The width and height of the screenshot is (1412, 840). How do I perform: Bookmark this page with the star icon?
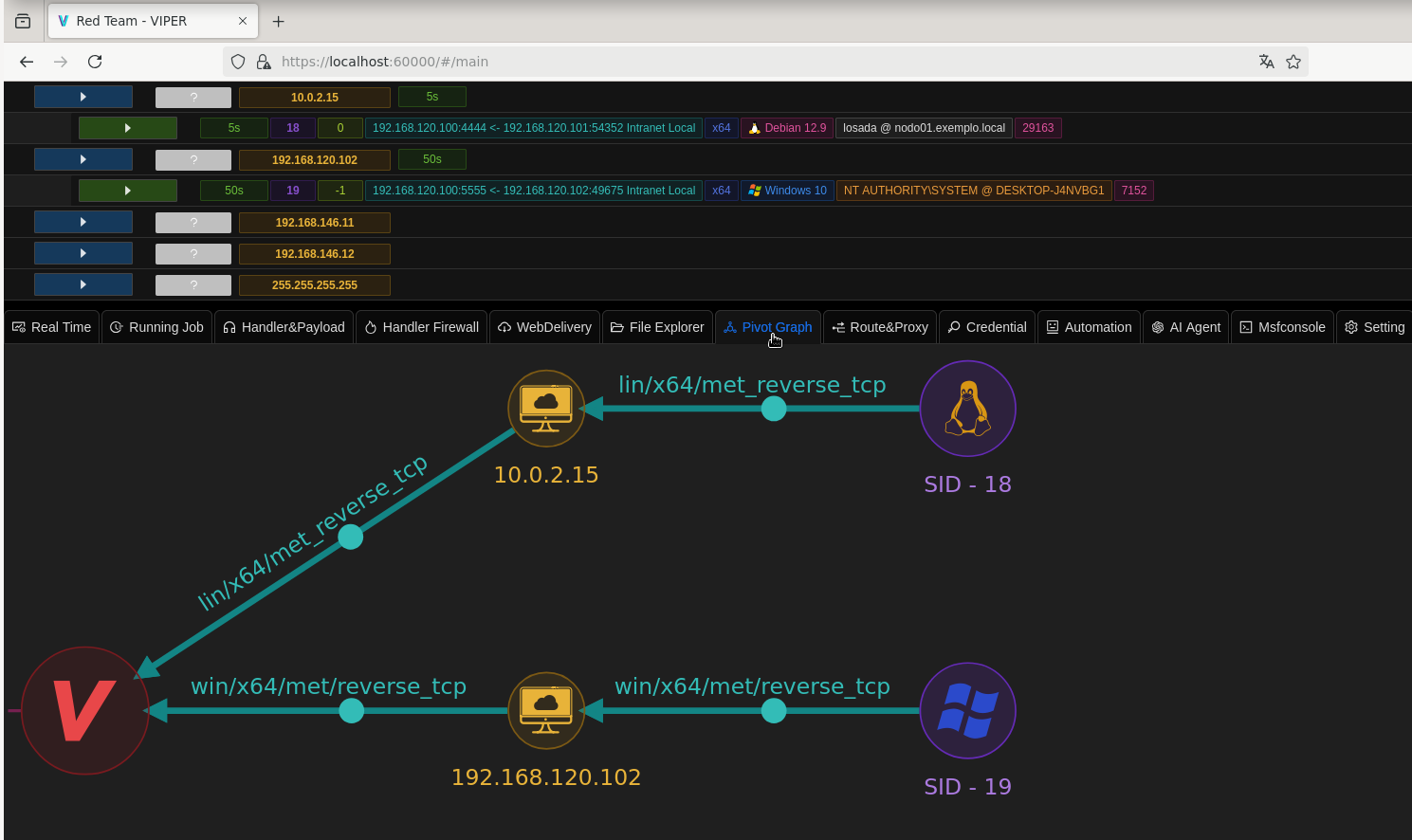(x=1293, y=62)
